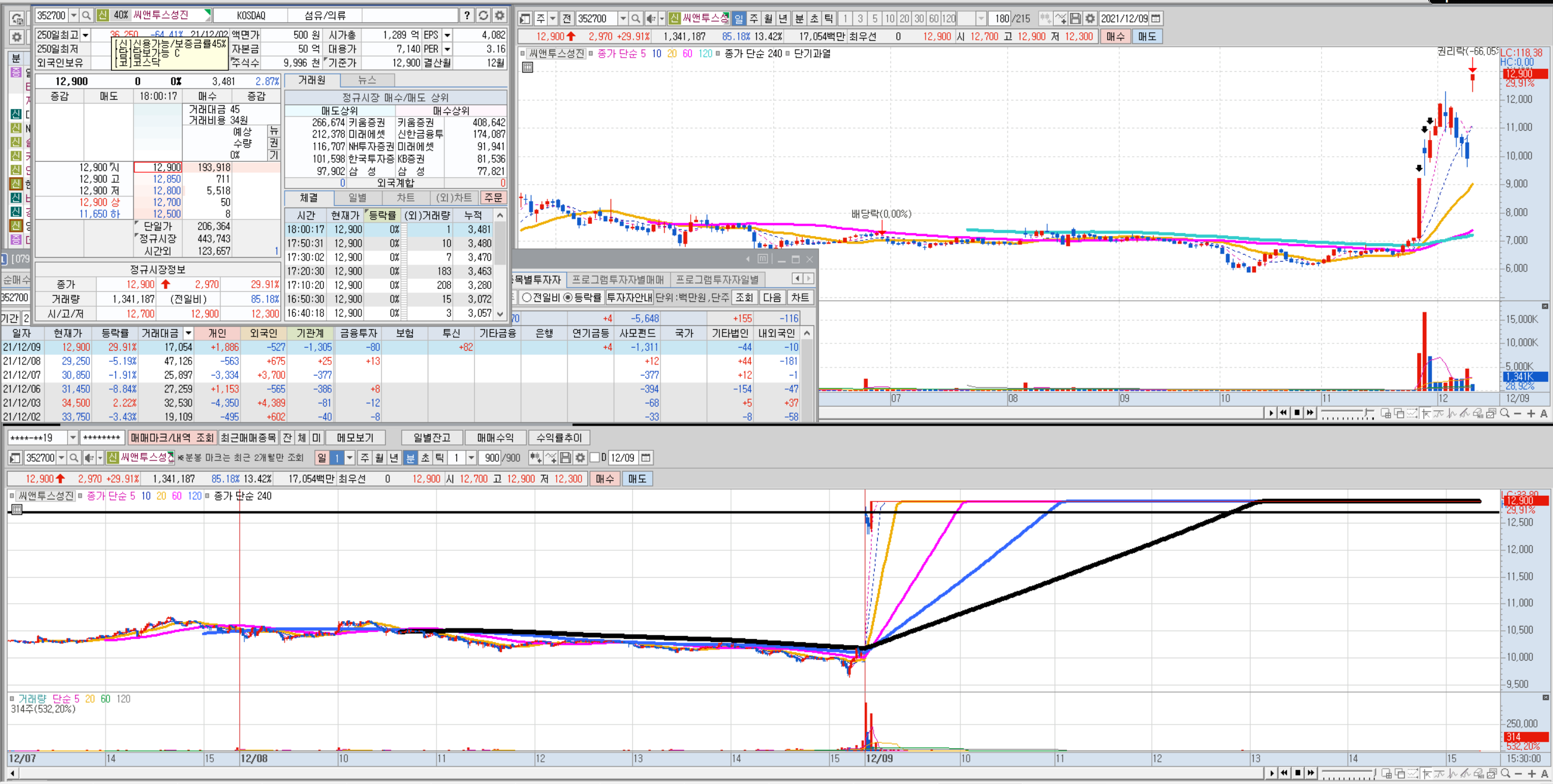Switch to 프로그램투자자일별 tab
Viewport: 1553px width, 784px height.
(x=717, y=280)
